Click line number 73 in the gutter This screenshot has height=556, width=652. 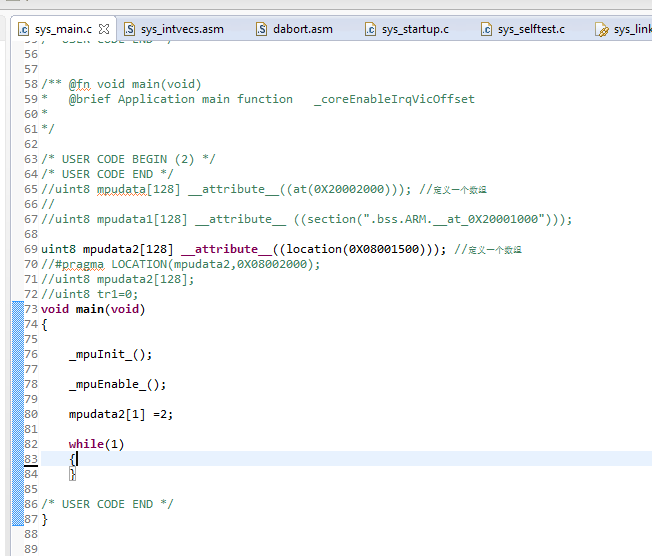[x=31, y=309]
